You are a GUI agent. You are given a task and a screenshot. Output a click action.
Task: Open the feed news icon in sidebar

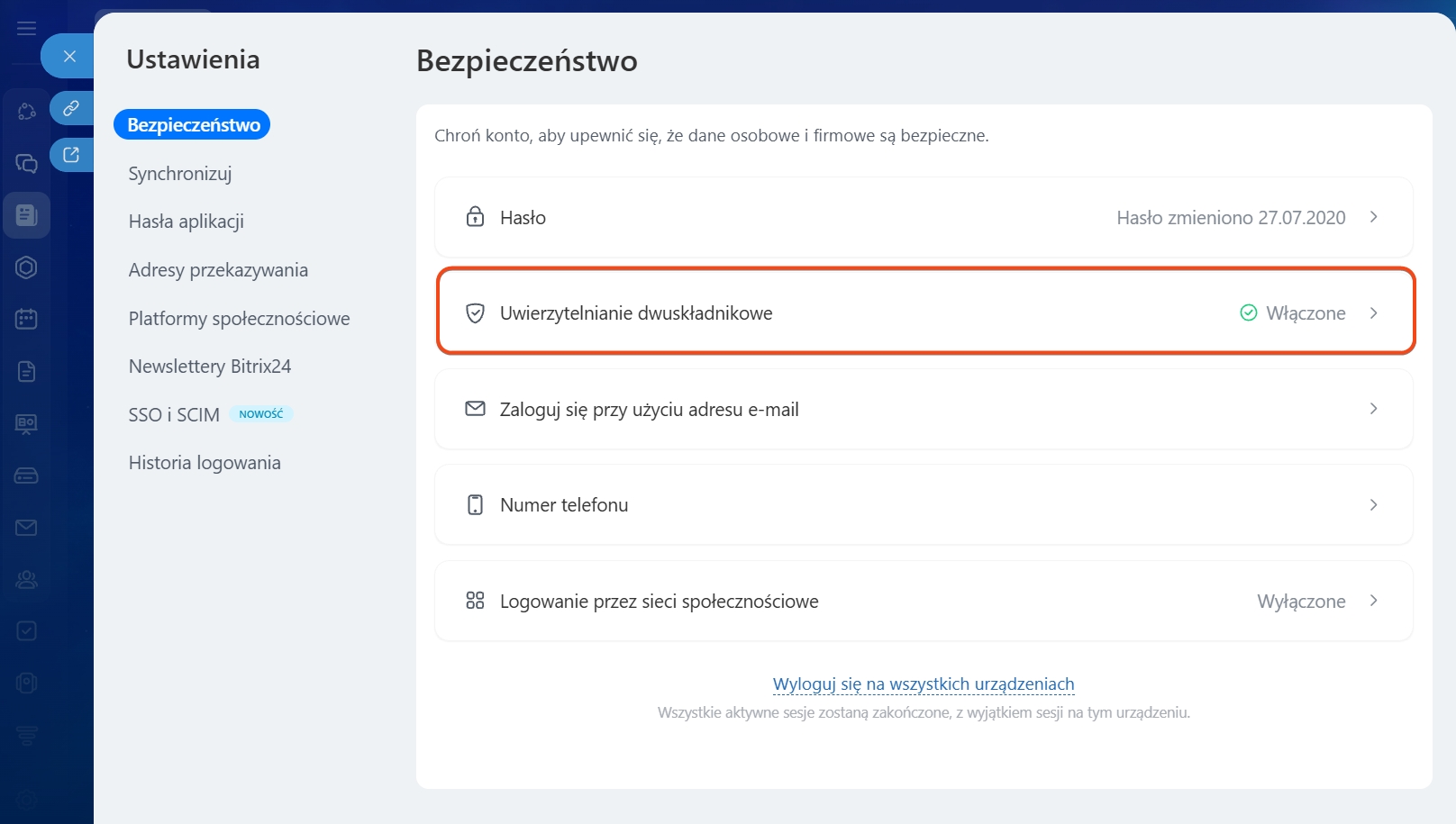[26, 215]
